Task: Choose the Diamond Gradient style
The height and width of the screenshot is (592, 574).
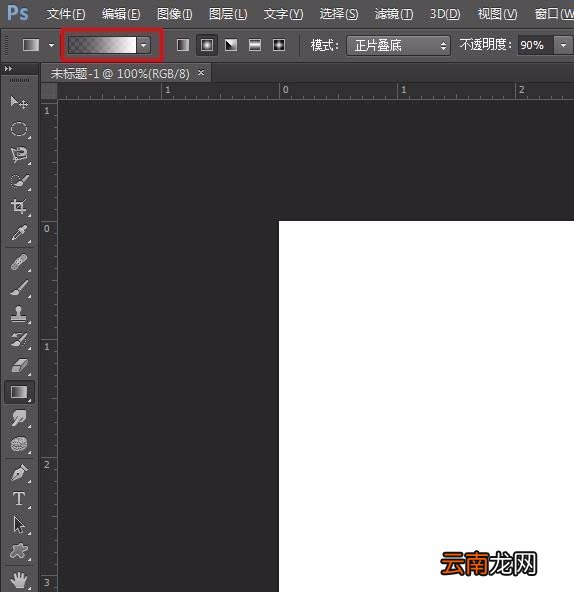Action: [279, 45]
